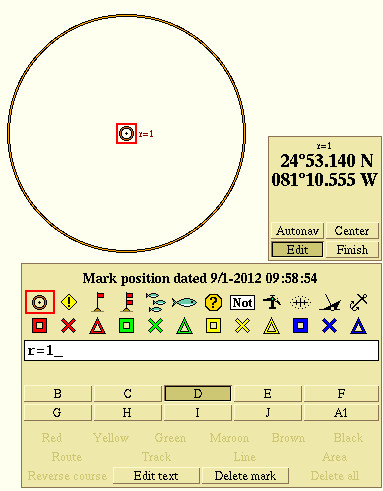Activate mark group A1
The height and width of the screenshot is (491, 383).
[x=341, y=413]
